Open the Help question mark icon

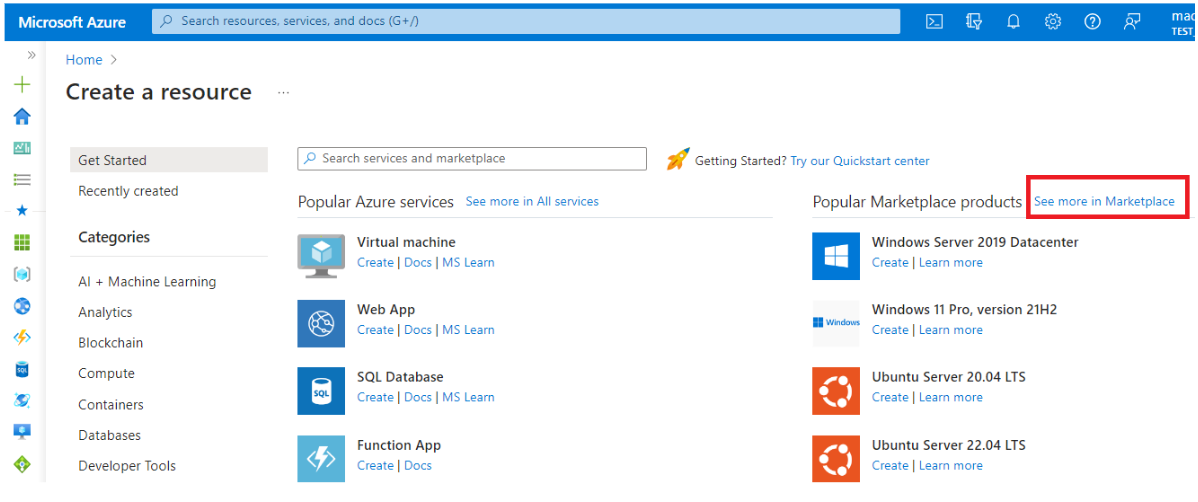pyautogui.click(x=1093, y=21)
